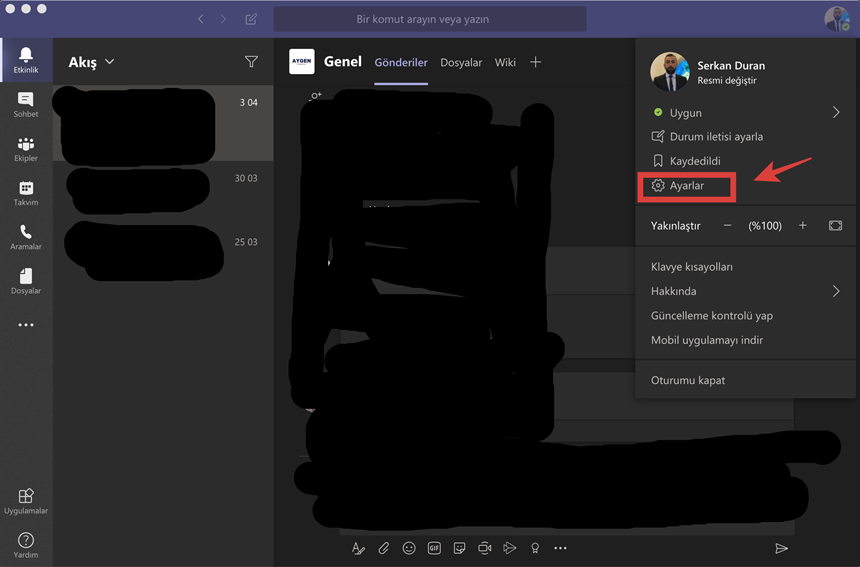Open the Ekipler teams section
This screenshot has width=860, height=567.
[26, 149]
